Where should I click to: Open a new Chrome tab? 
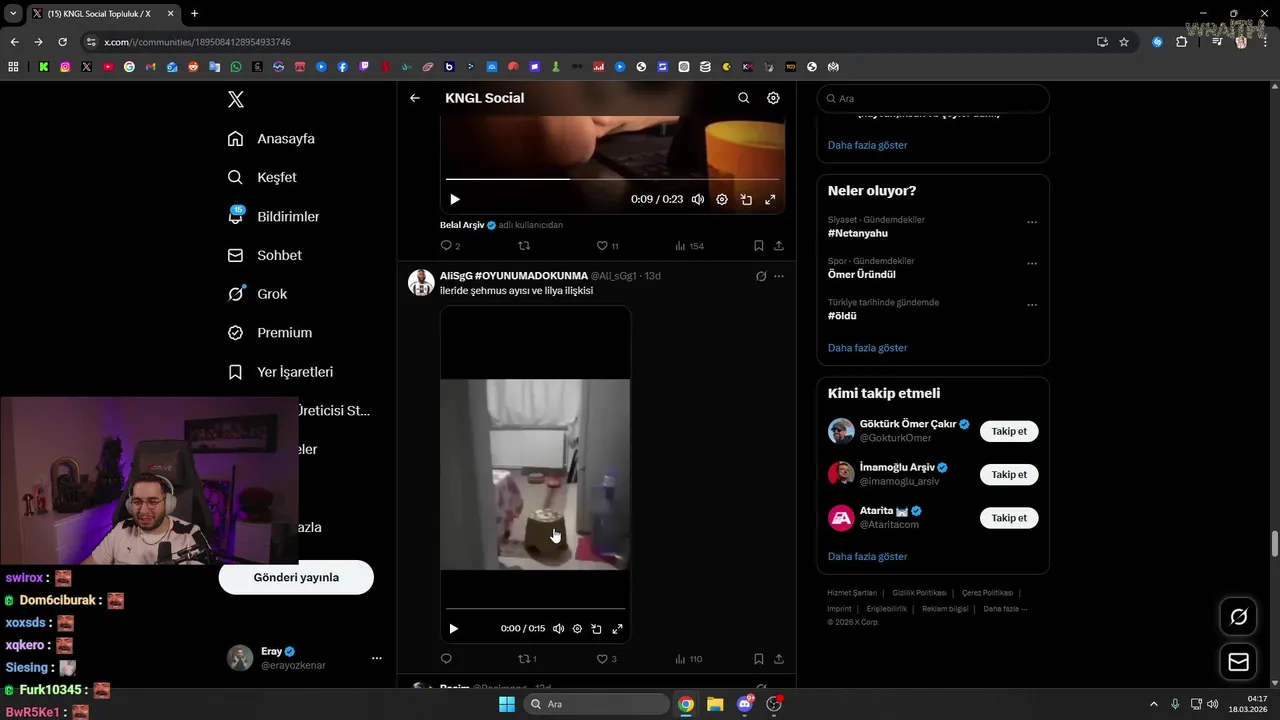[x=194, y=14]
